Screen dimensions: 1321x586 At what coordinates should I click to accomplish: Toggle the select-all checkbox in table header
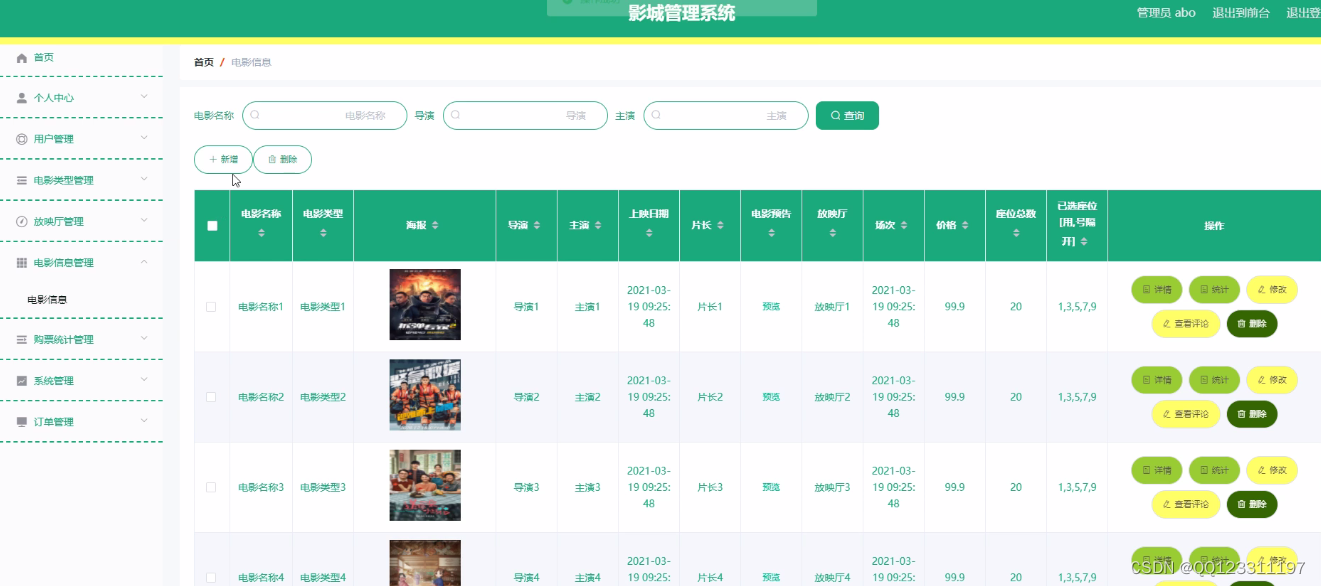[212, 226]
